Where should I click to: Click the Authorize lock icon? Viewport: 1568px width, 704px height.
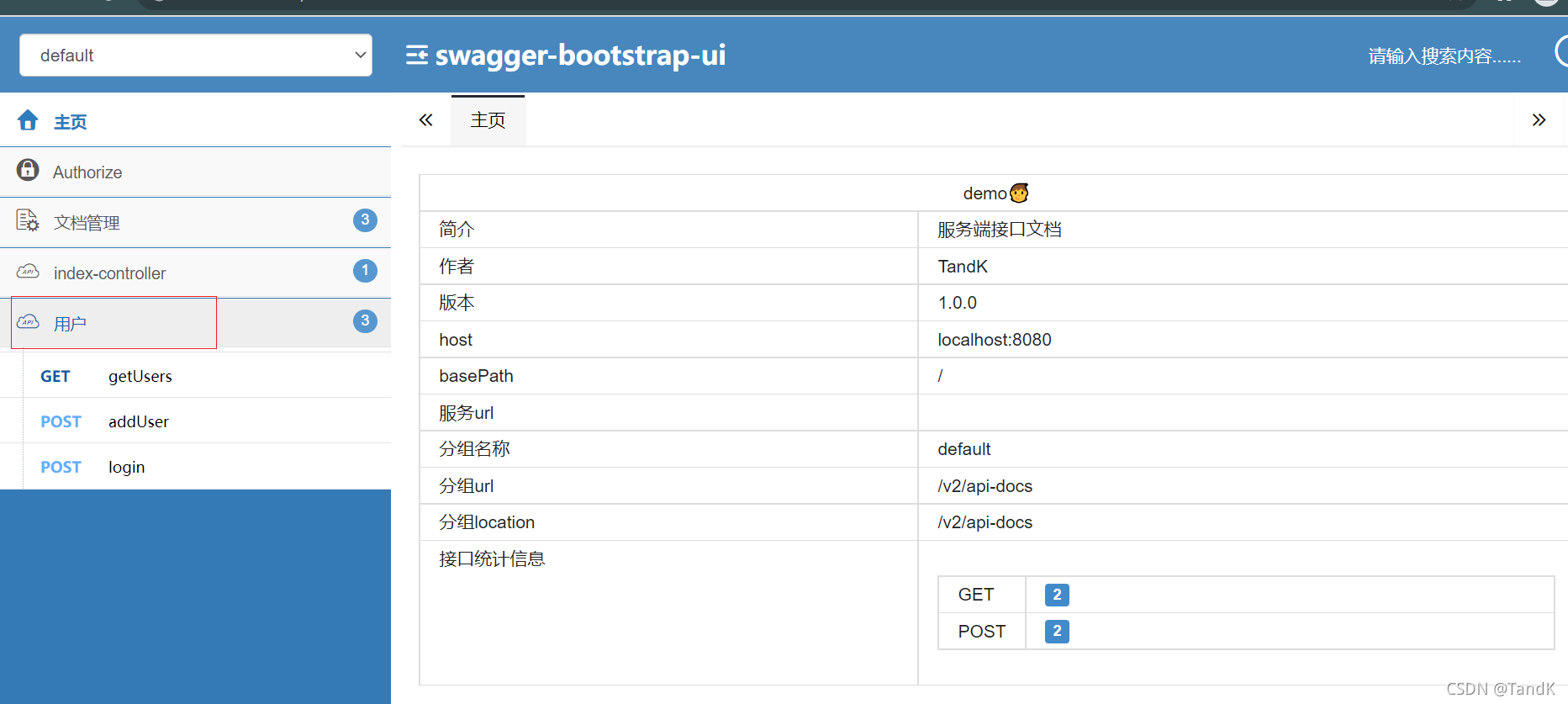(28, 170)
